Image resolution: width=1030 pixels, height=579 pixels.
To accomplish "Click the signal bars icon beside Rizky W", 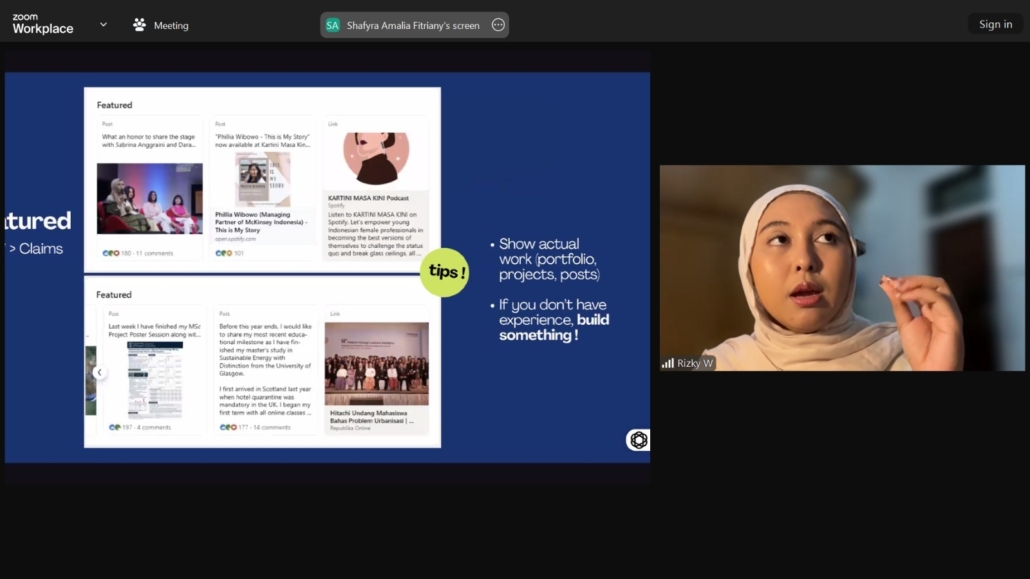I will pos(668,363).
